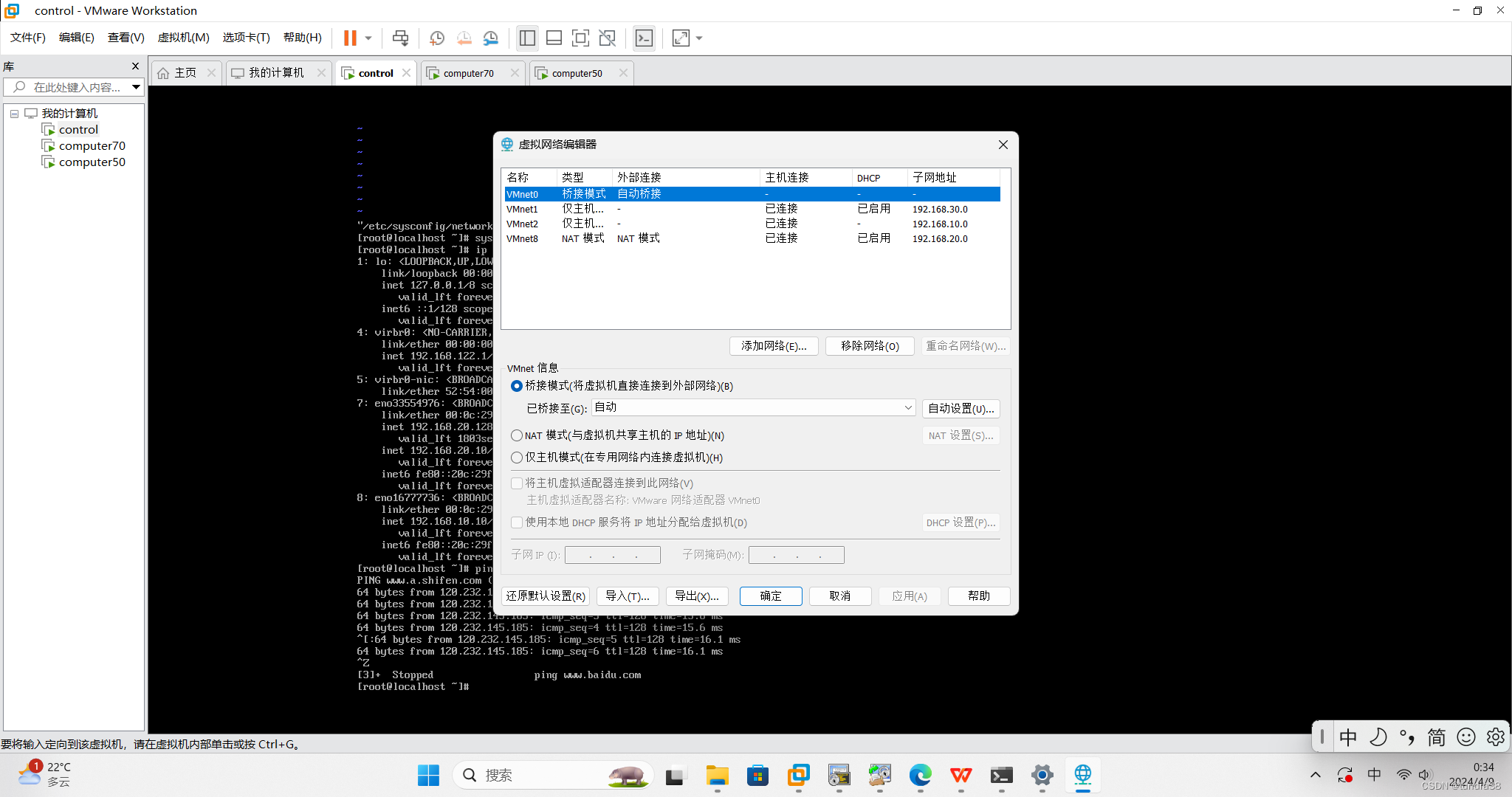
Task: Click the Windows Start button
Action: (x=428, y=775)
